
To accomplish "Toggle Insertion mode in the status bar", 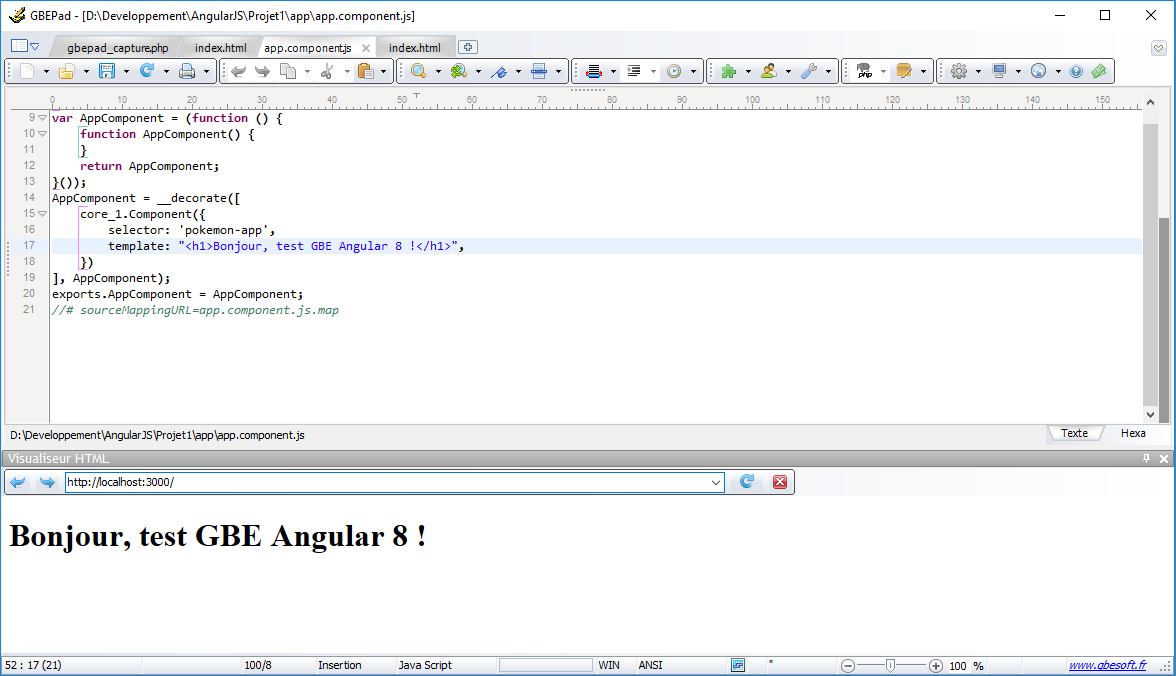I will pyautogui.click(x=340, y=665).
